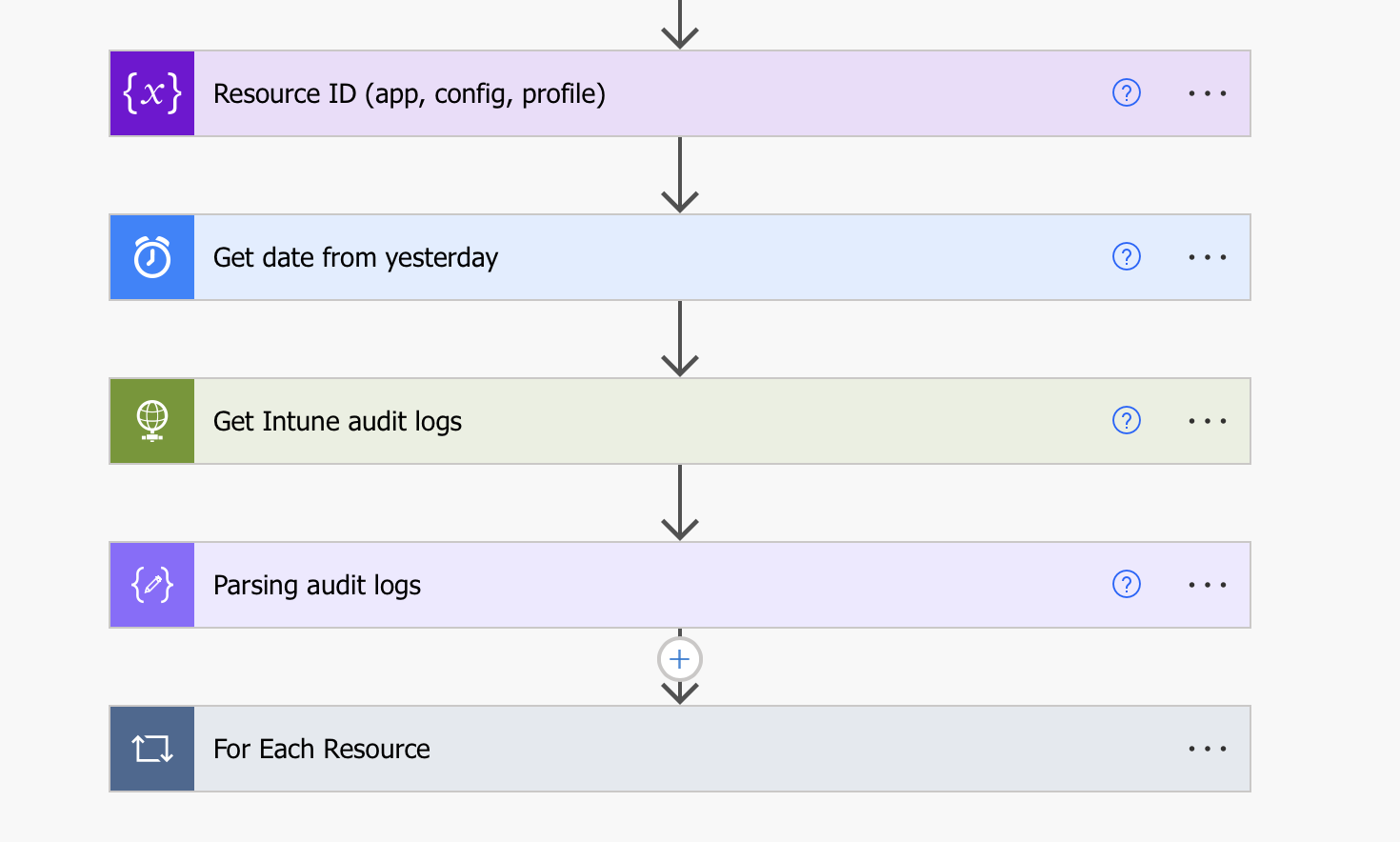The width and height of the screenshot is (1400, 842).
Task: Open more options for Get date from yesterday
Action: point(1207,257)
